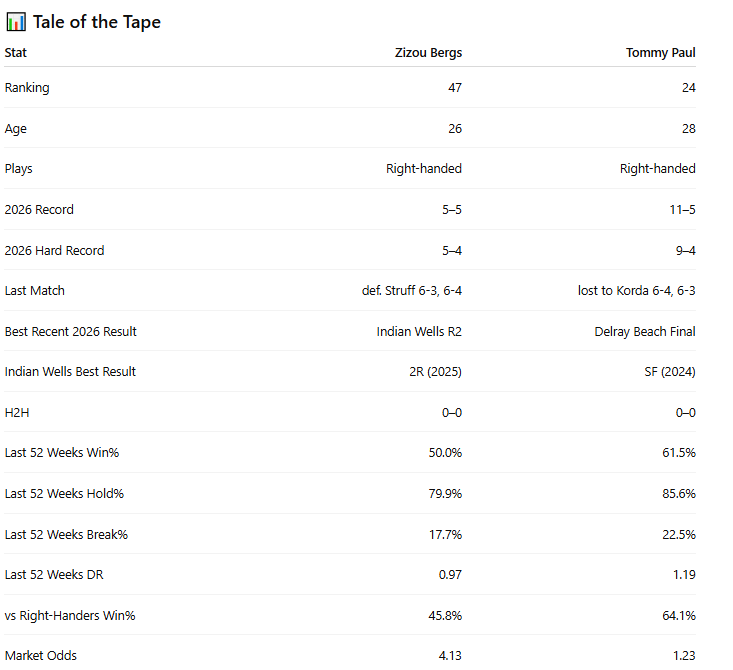Click the lost to Korda result cell
Screen dimensions: 733x670
tap(637, 290)
